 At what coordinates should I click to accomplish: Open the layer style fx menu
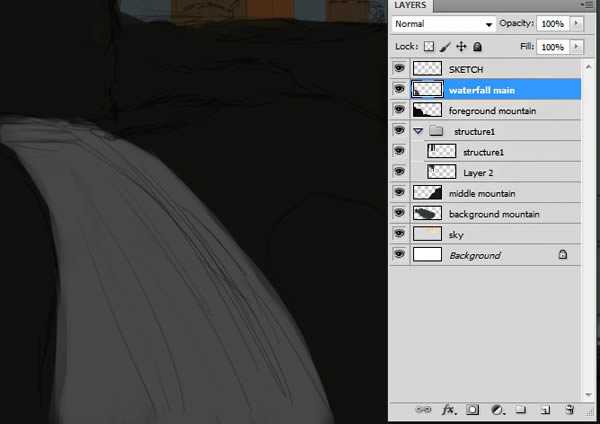pos(450,410)
